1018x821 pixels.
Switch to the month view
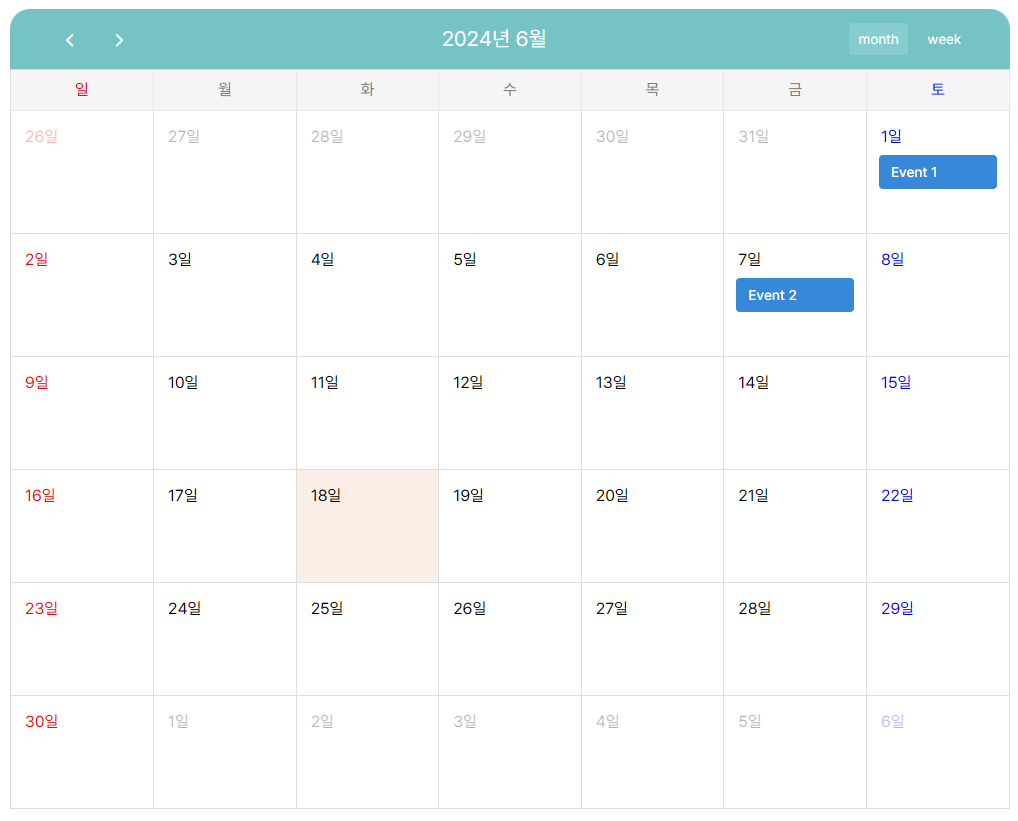[x=878, y=40]
